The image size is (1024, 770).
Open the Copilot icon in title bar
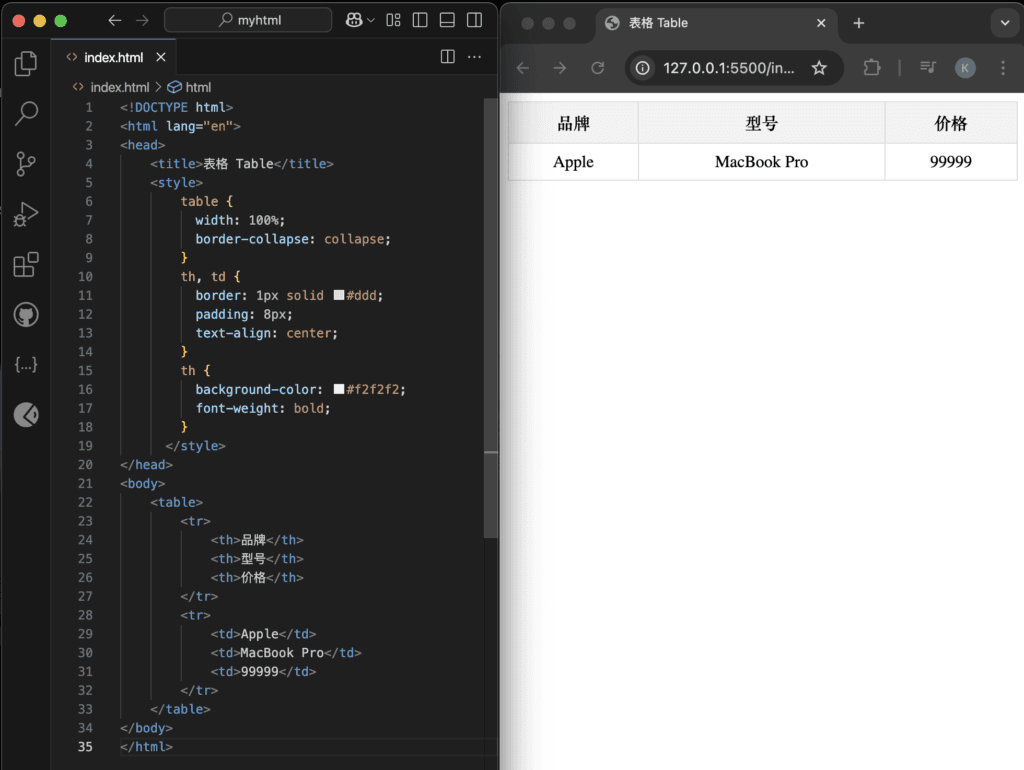click(x=354, y=20)
